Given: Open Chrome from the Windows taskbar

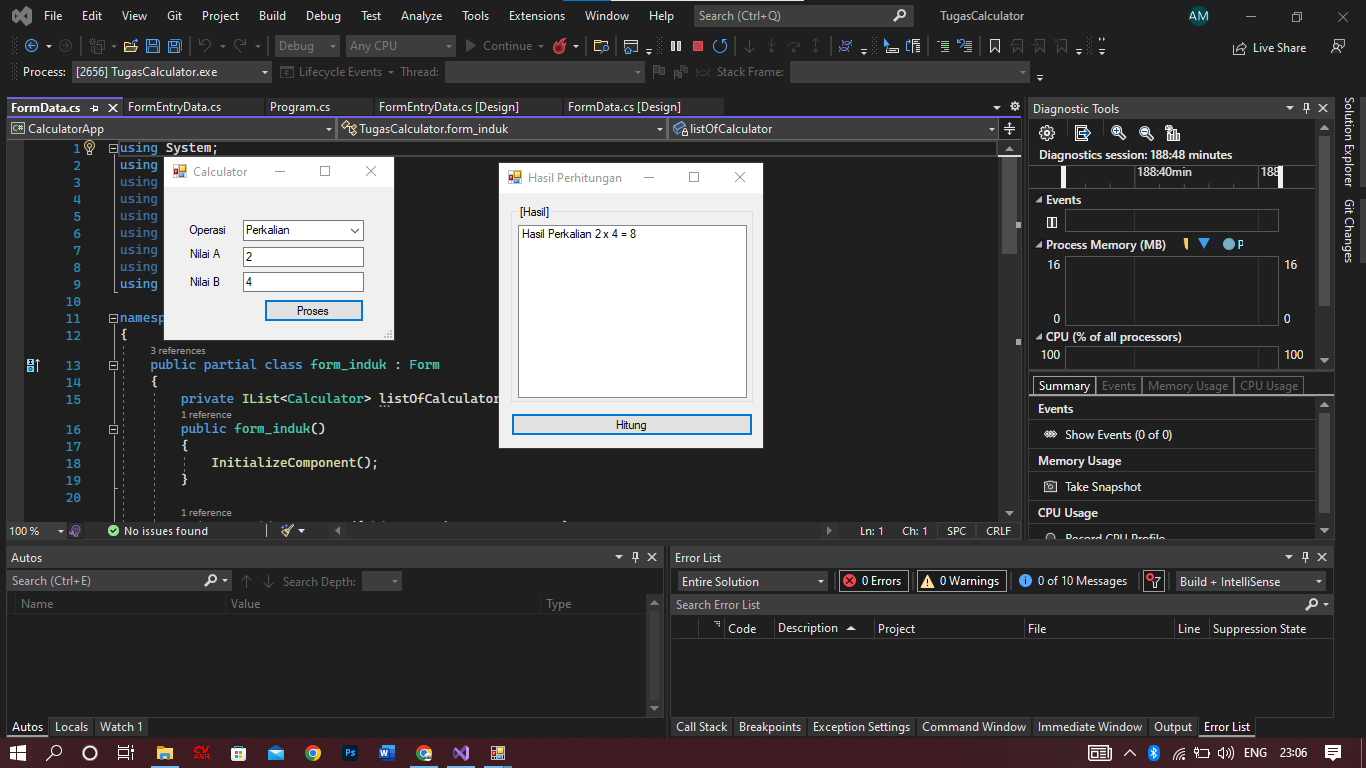Looking at the screenshot, I should click(x=313, y=753).
